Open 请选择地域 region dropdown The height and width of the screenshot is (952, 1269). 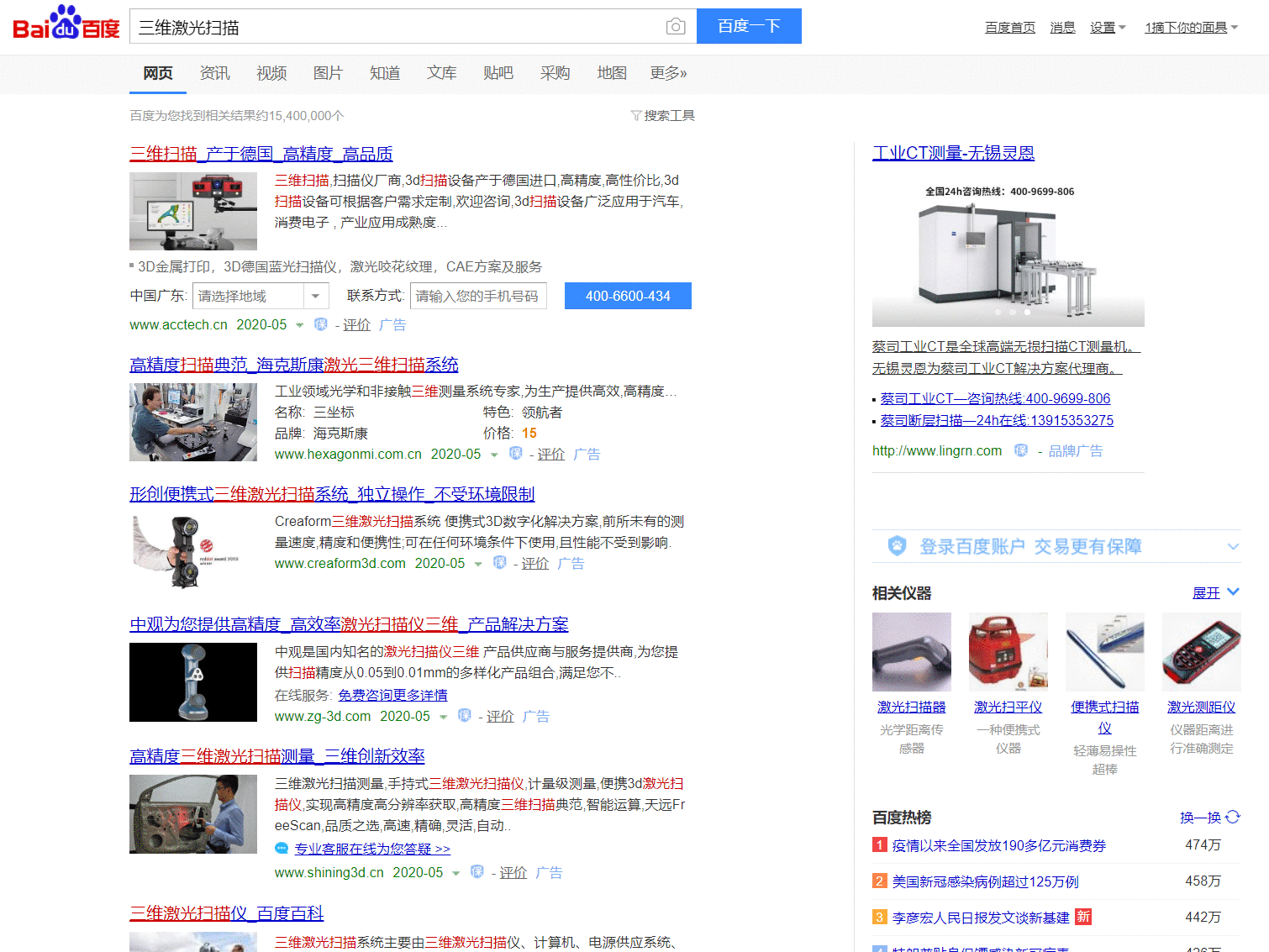[x=260, y=296]
